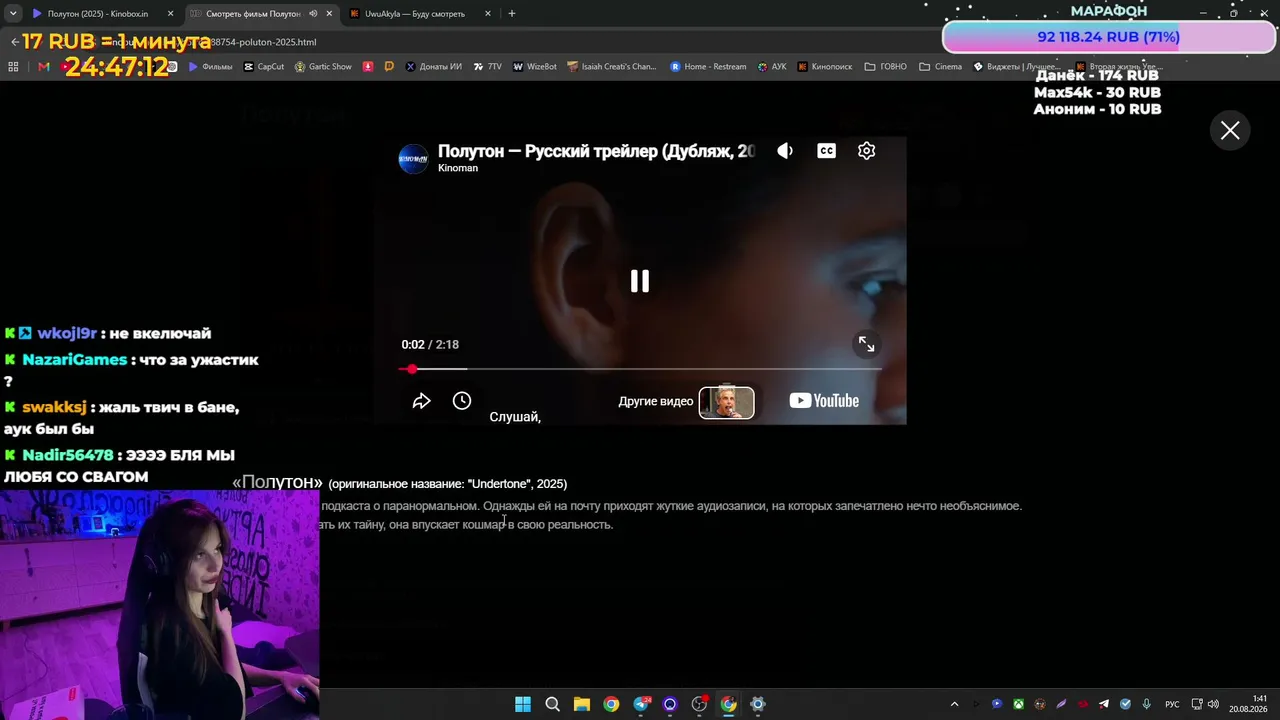Open the Windows Start menu
The height and width of the screenshot is (720, 1280).
point(523,704)
